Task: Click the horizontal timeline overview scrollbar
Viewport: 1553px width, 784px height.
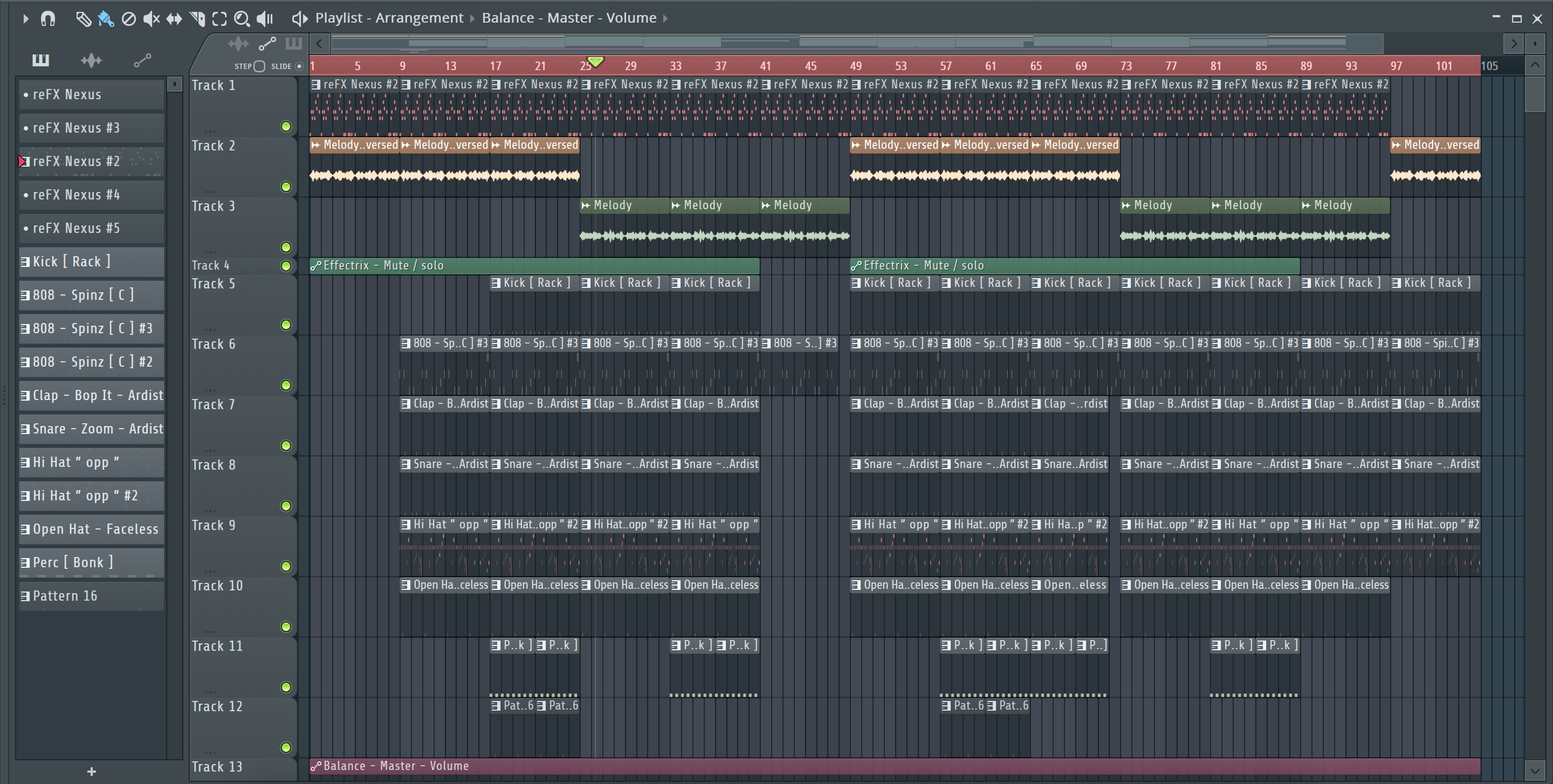Action: point(857,43)
